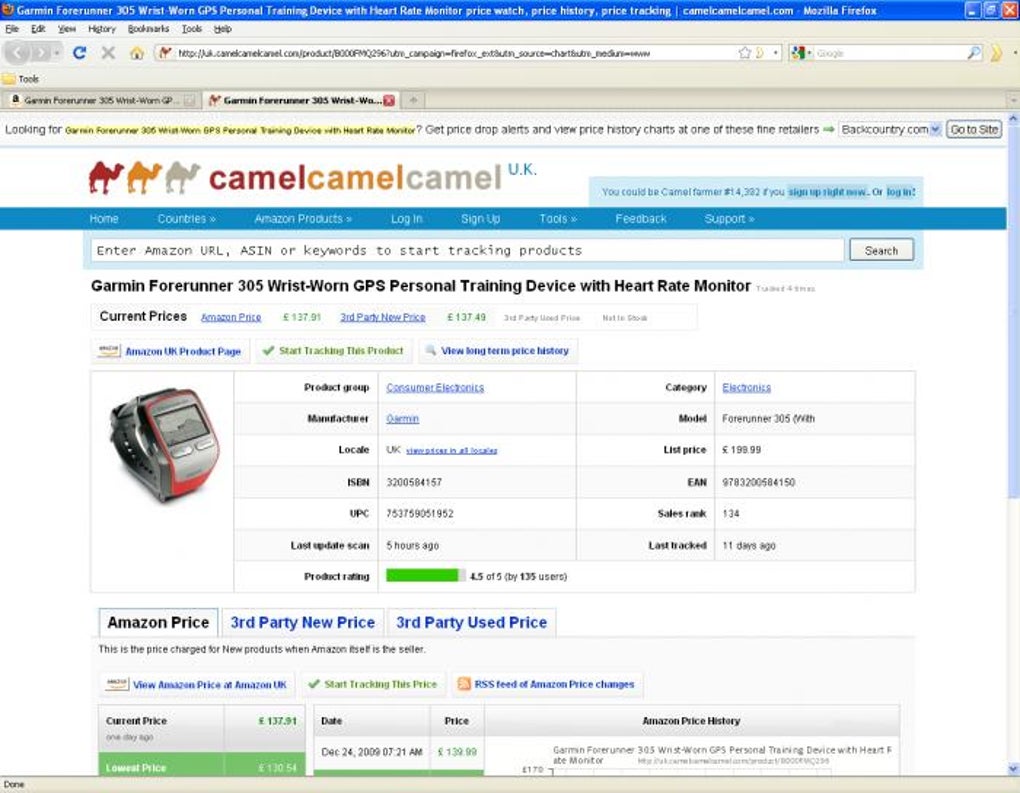Click UPC value 753759051952
The image size is (1020, 793).
click(x=420, y=514)
